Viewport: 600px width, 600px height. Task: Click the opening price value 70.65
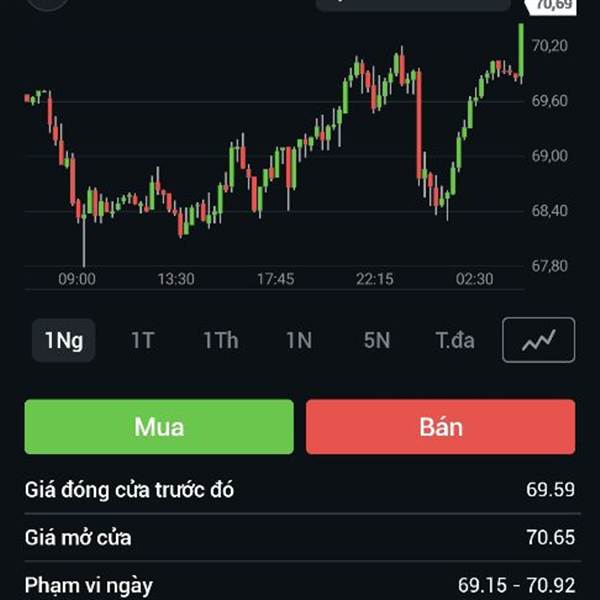(550, 537)
